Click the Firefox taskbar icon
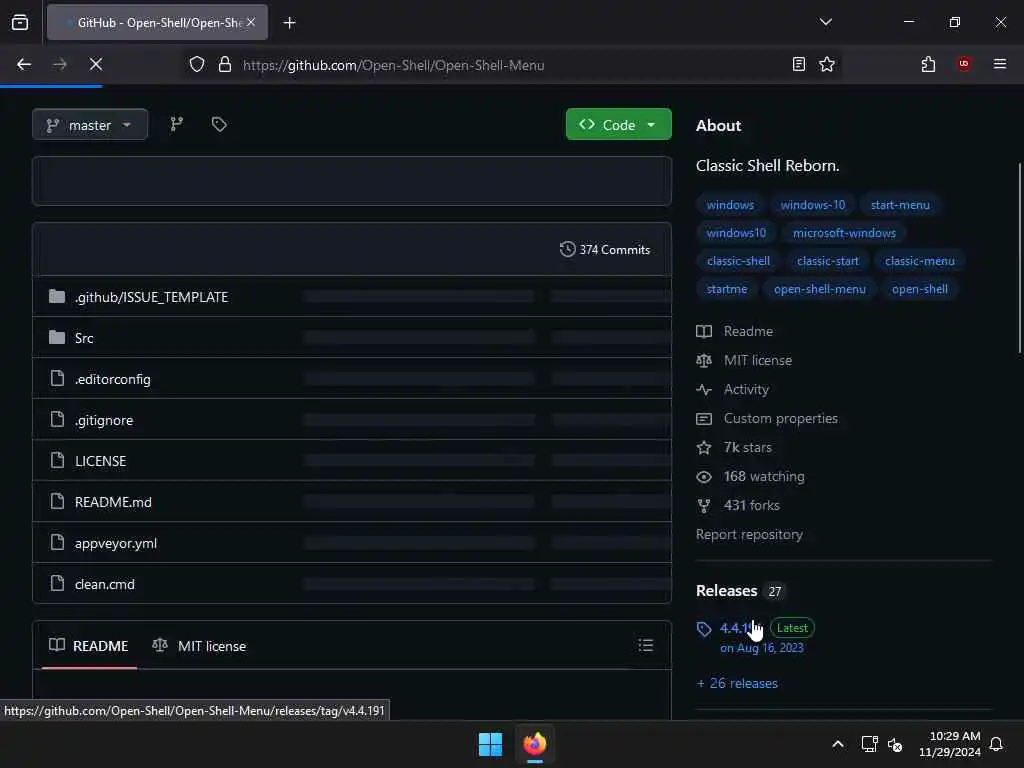Viewport: 1024px width, 768px height. pos(535,744)
